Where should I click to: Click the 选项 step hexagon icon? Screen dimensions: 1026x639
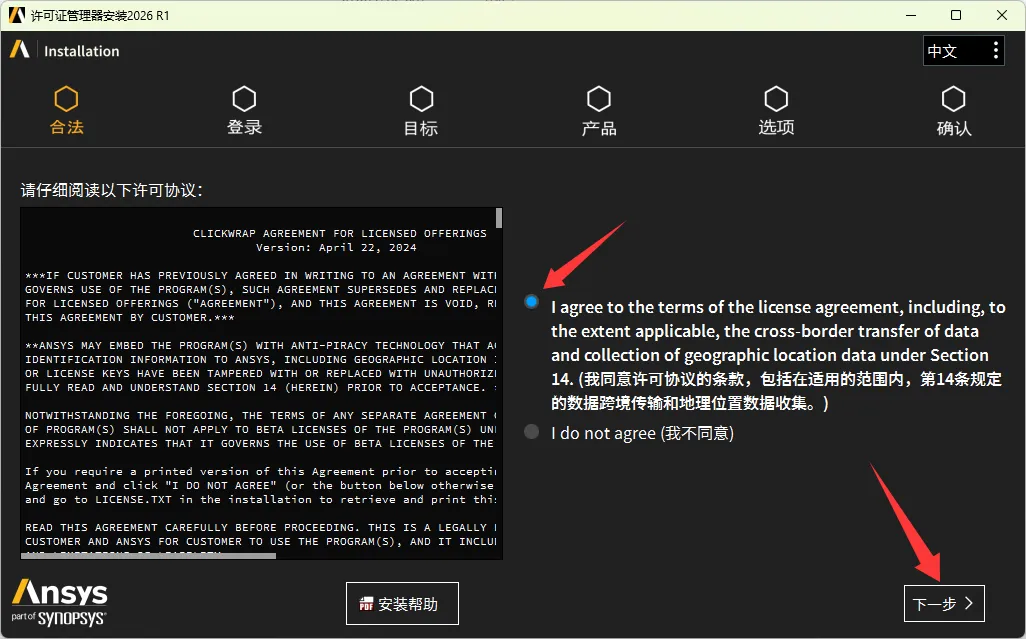point(776,99)
